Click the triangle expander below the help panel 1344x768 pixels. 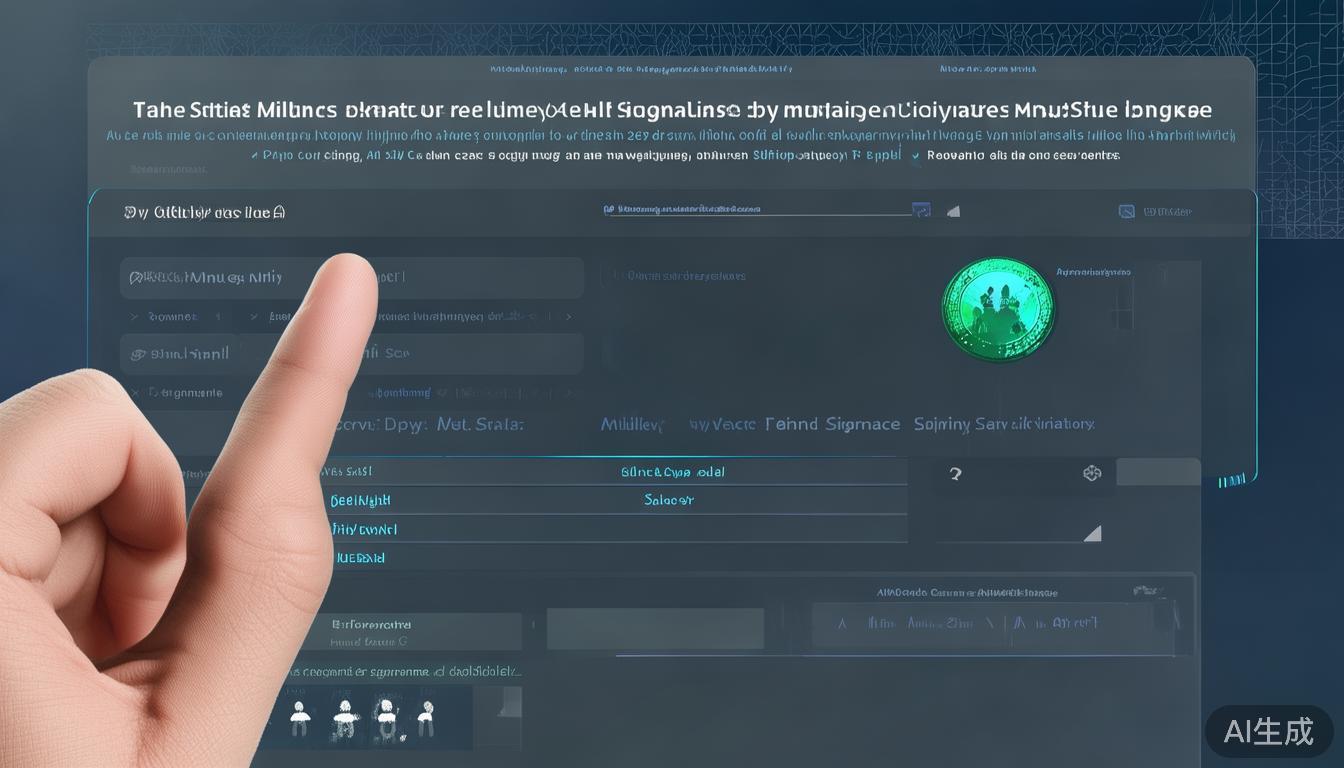click(1094, 533)
